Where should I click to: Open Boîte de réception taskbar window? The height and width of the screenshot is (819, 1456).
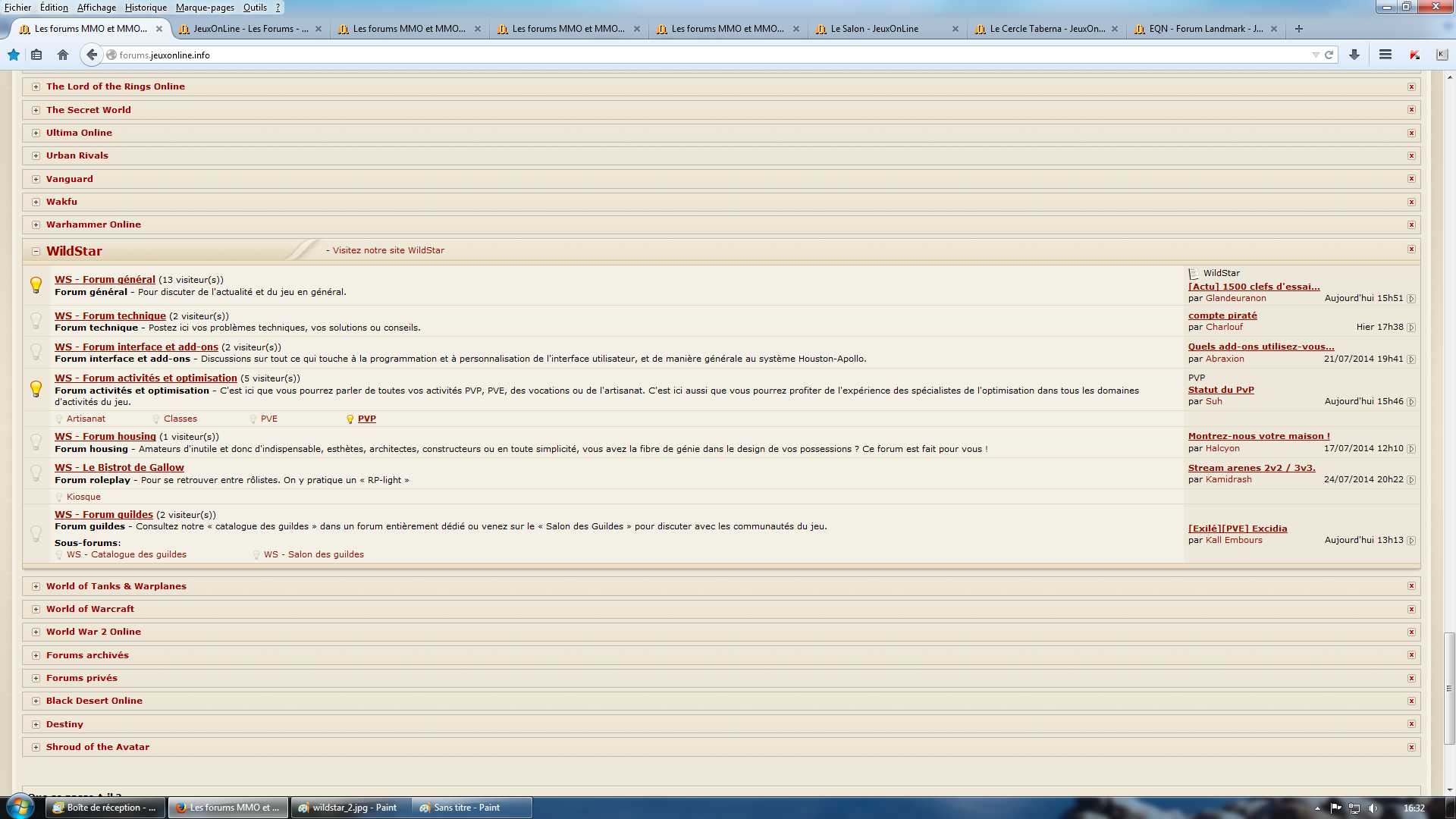[106, 808]
